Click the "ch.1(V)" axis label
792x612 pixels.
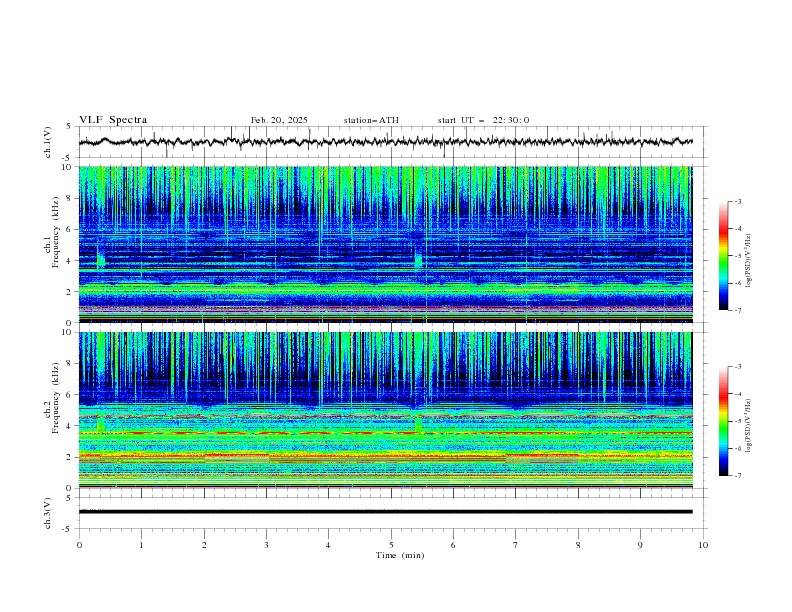click(48, 142)
